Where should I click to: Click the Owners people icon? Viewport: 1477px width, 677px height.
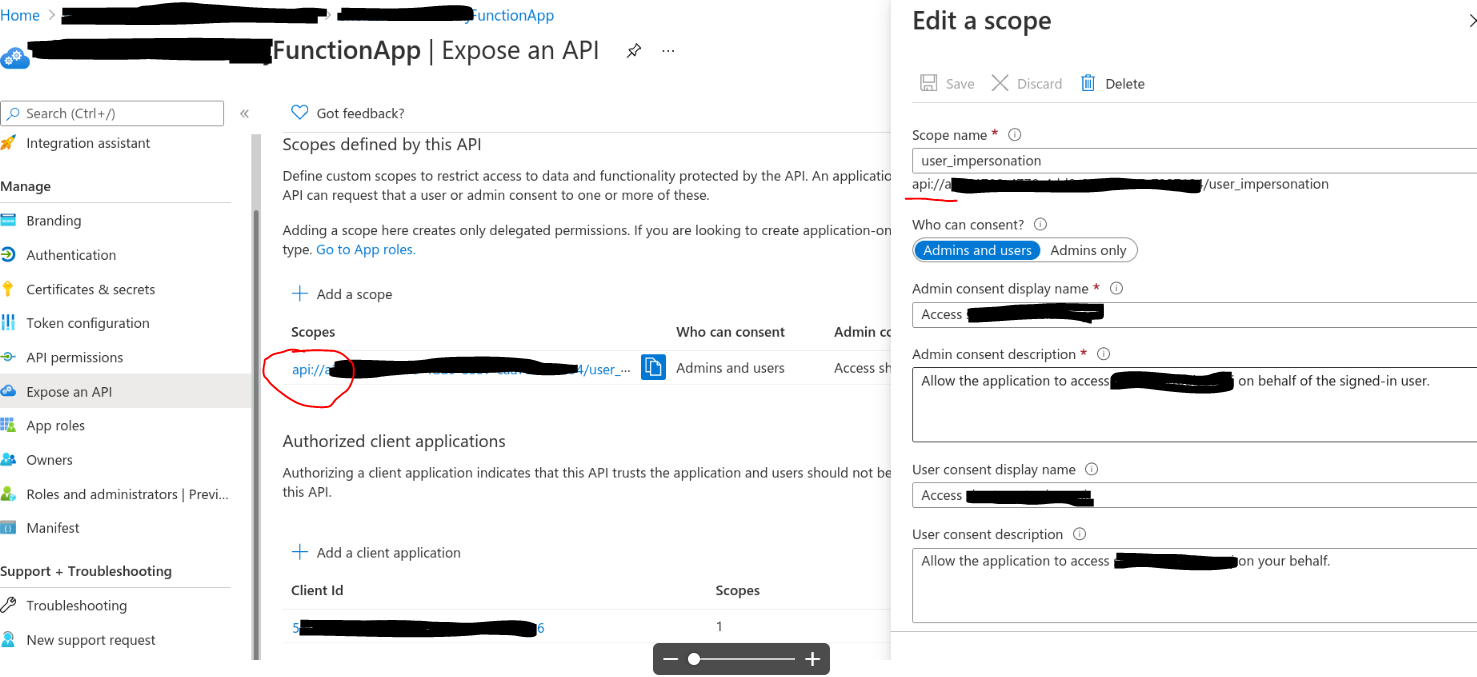tap(9, 460)
